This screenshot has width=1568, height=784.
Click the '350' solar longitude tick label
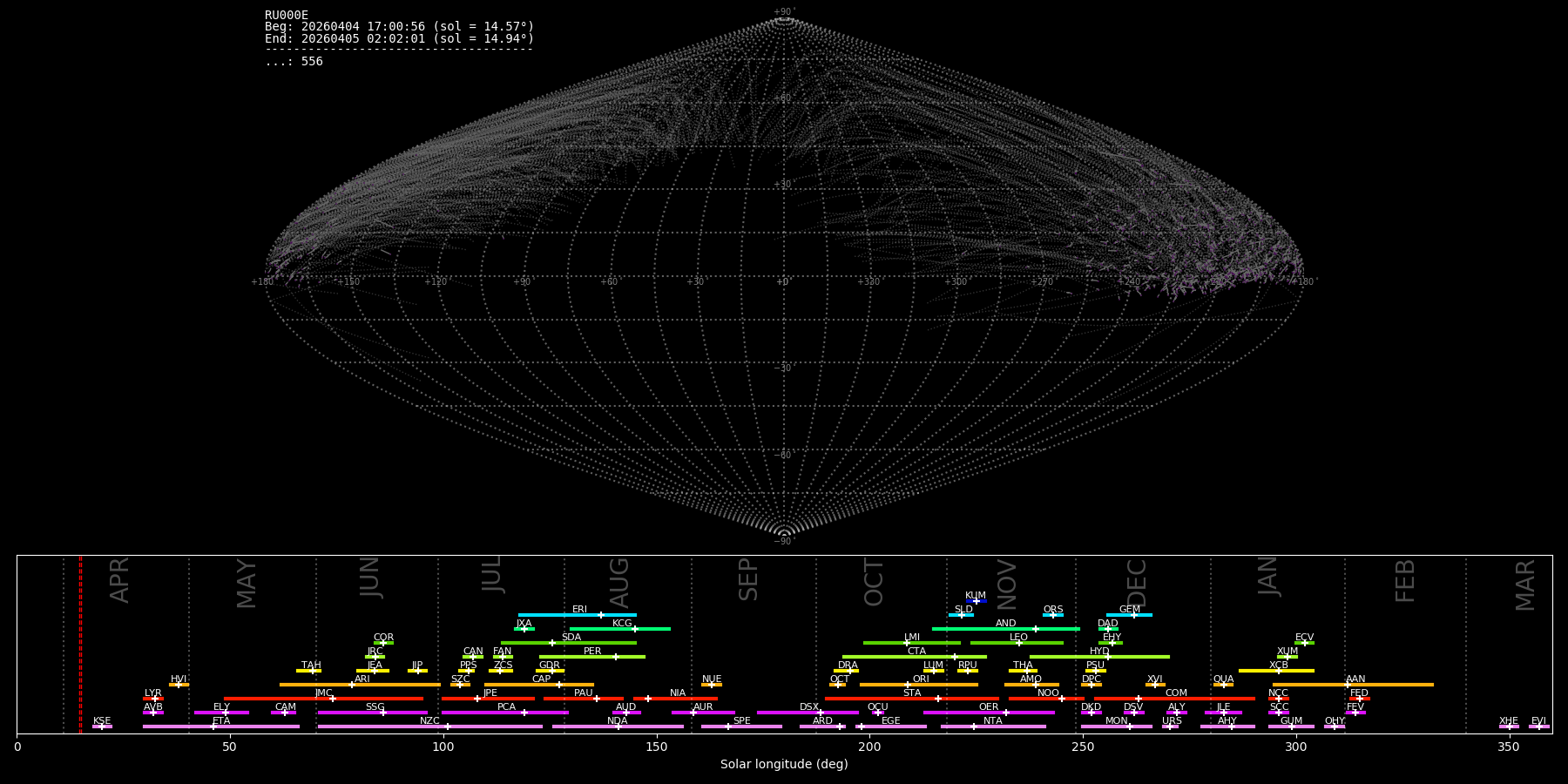[1510, 747]
